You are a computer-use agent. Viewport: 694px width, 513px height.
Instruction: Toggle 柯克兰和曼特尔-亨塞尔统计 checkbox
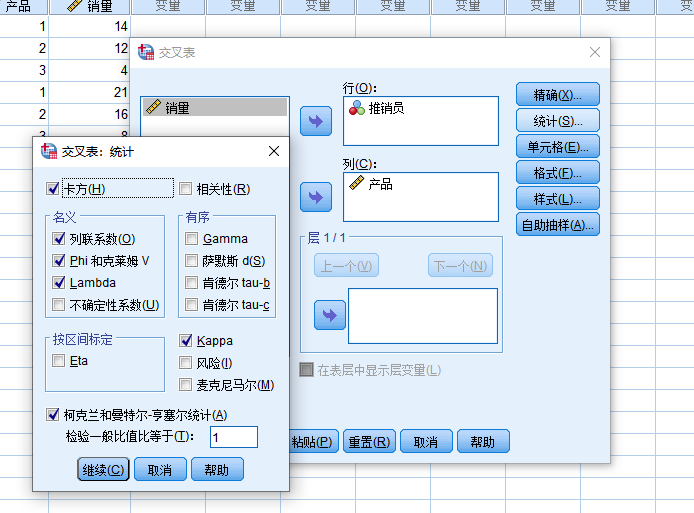pyautogui.click(x=53, y=415)
